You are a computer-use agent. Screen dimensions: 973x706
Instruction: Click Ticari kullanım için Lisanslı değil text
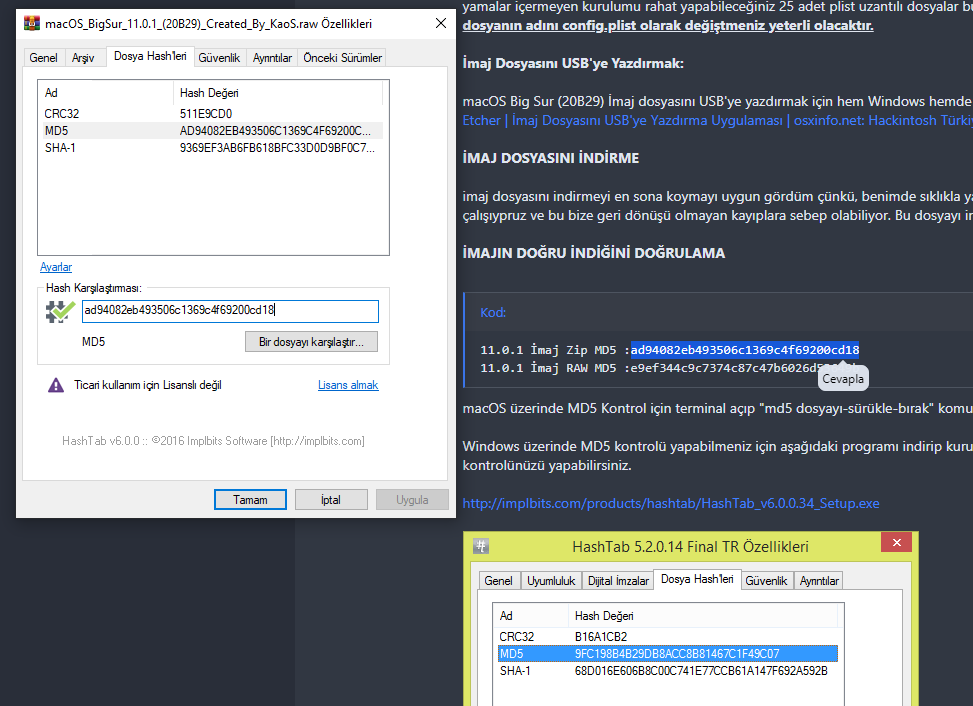click(148, 385)
